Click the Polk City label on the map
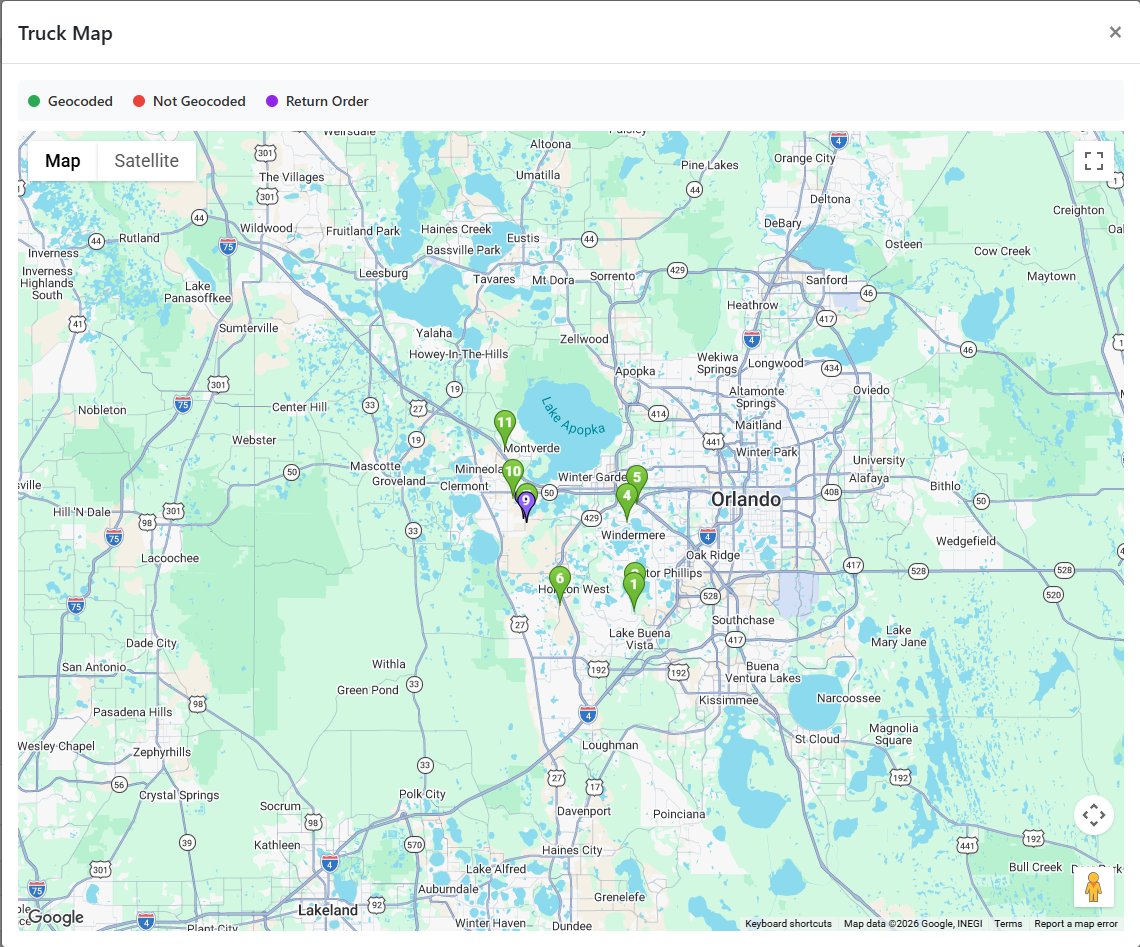This screenshot has width=1140, height=947. (x=422, y=794)
